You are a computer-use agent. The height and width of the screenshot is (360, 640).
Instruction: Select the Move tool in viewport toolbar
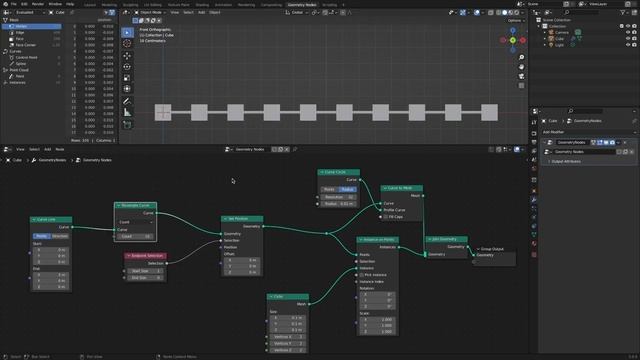[x=127, y=56]
